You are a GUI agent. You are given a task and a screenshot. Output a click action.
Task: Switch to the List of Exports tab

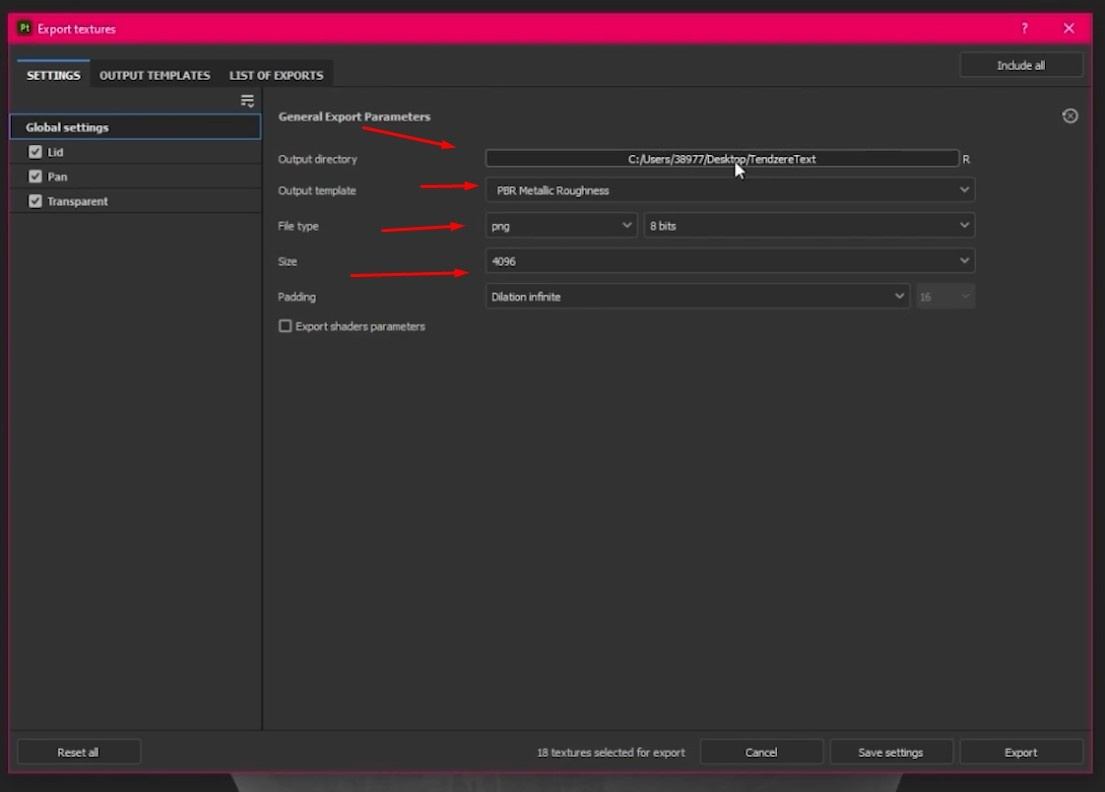(276, 75)
